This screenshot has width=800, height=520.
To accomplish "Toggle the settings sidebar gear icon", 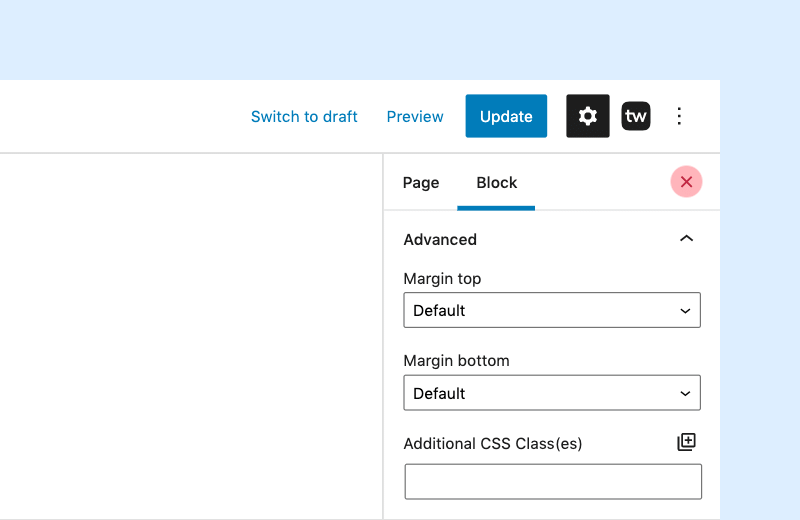I will (587, 116).
